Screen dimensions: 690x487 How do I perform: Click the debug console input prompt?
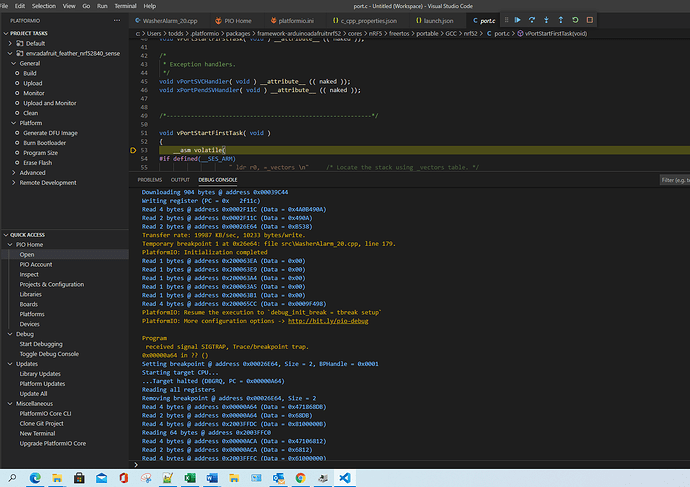(x=409, y=465)
